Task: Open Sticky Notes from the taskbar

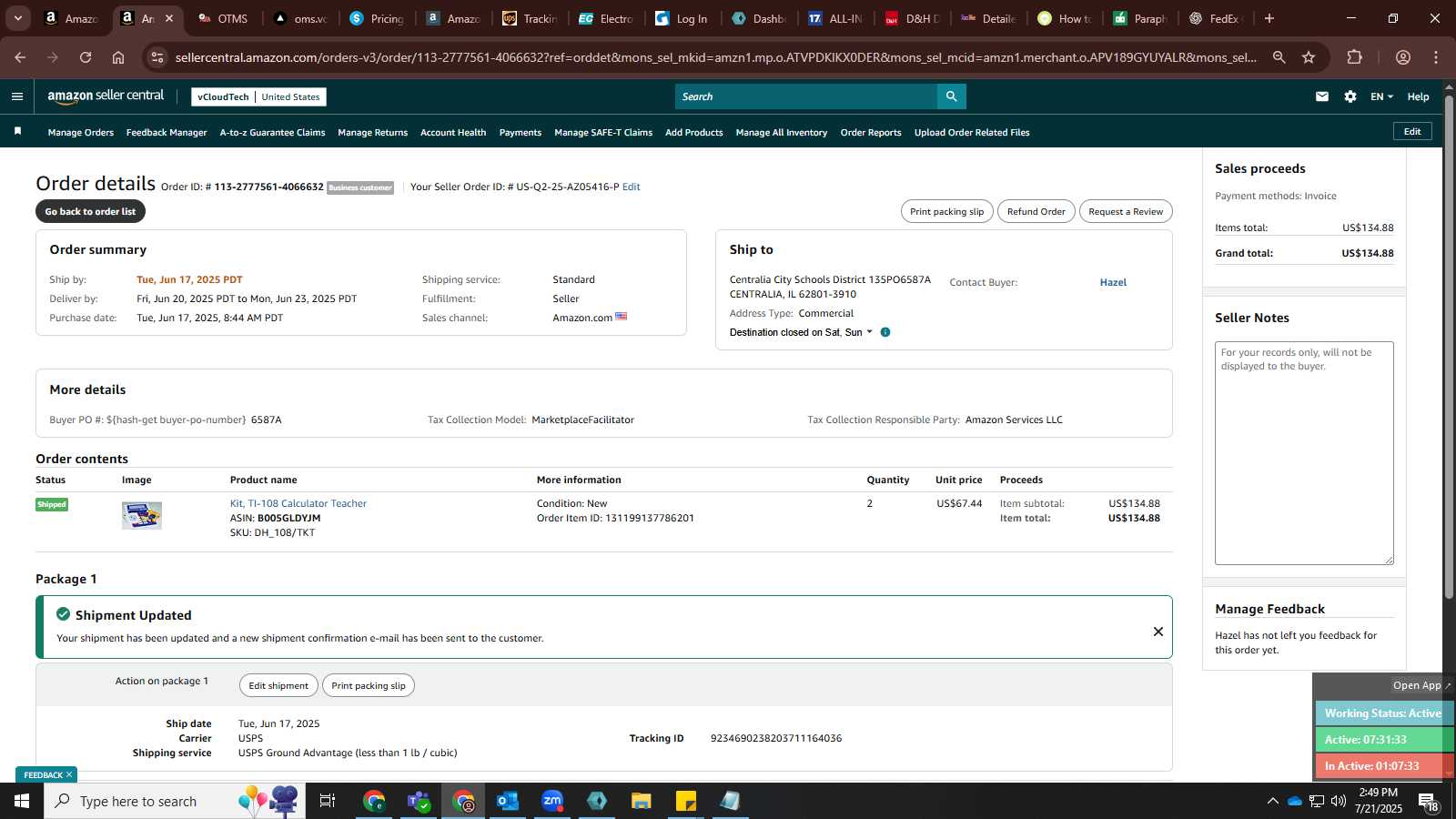Action: tap(686, 801)
